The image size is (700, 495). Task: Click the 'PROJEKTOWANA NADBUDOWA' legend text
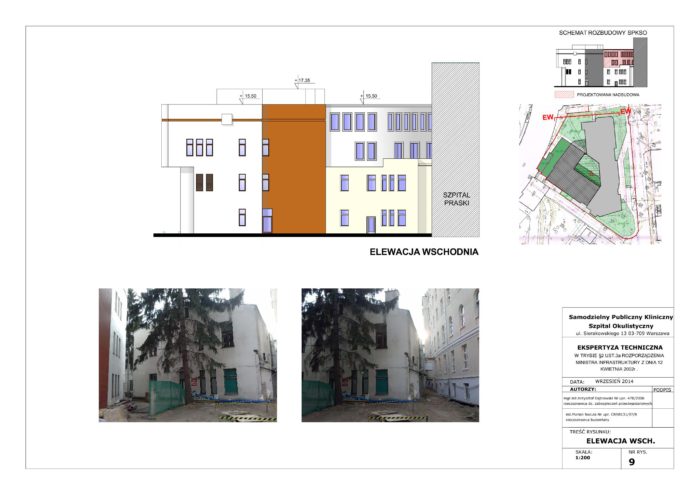(x=608, y=95)
